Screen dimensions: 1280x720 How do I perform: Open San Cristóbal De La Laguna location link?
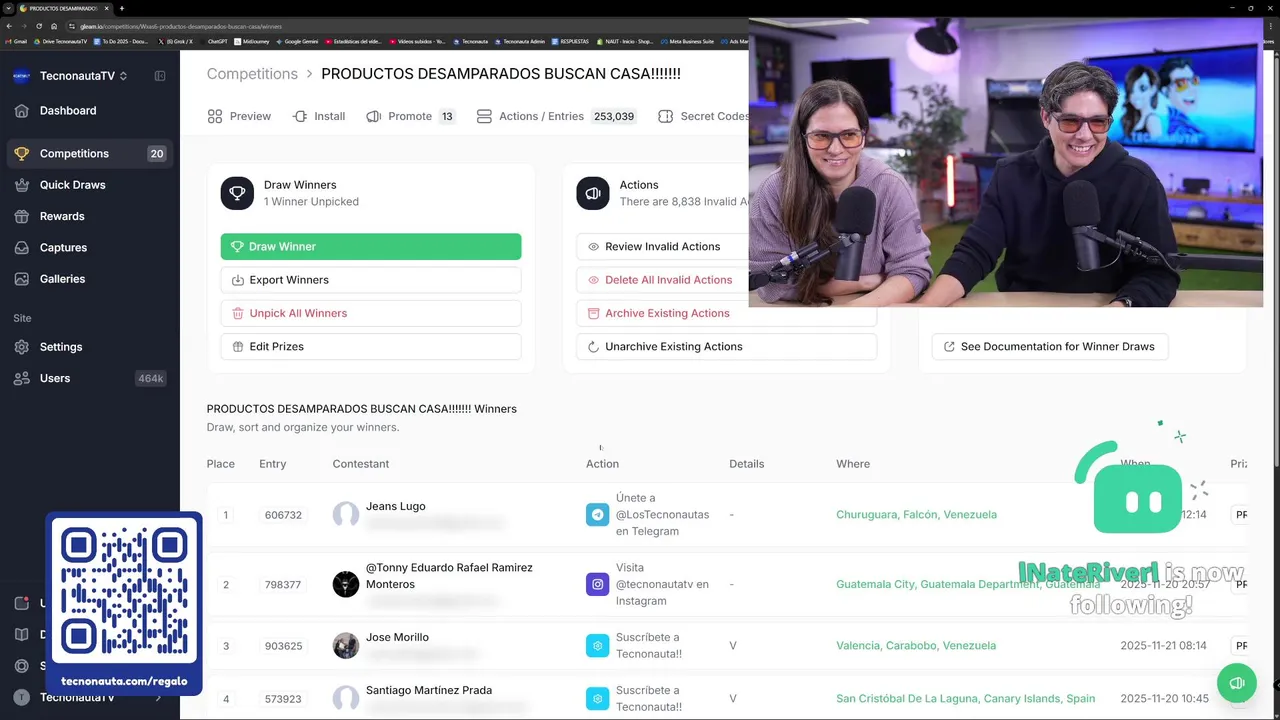(965, 699)
